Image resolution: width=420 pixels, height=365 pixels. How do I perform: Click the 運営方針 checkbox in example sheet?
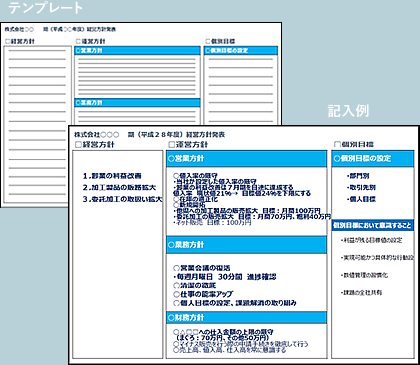(172, 145)
